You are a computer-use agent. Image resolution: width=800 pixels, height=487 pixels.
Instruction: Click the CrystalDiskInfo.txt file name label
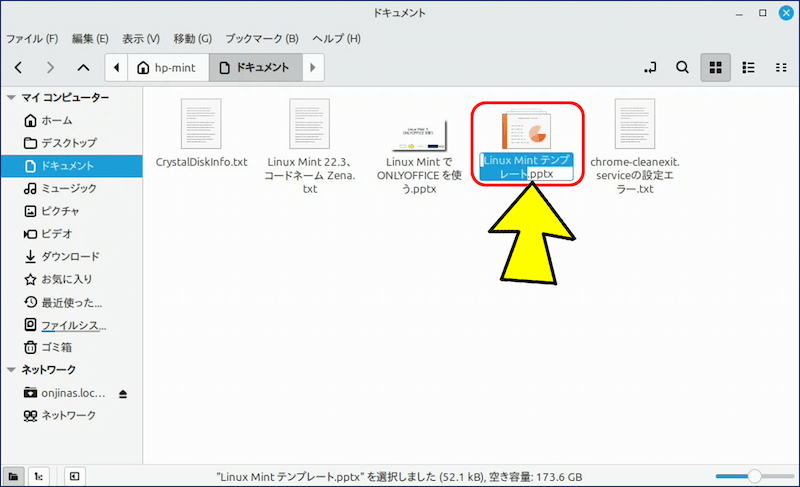click(x=202, y=162)
